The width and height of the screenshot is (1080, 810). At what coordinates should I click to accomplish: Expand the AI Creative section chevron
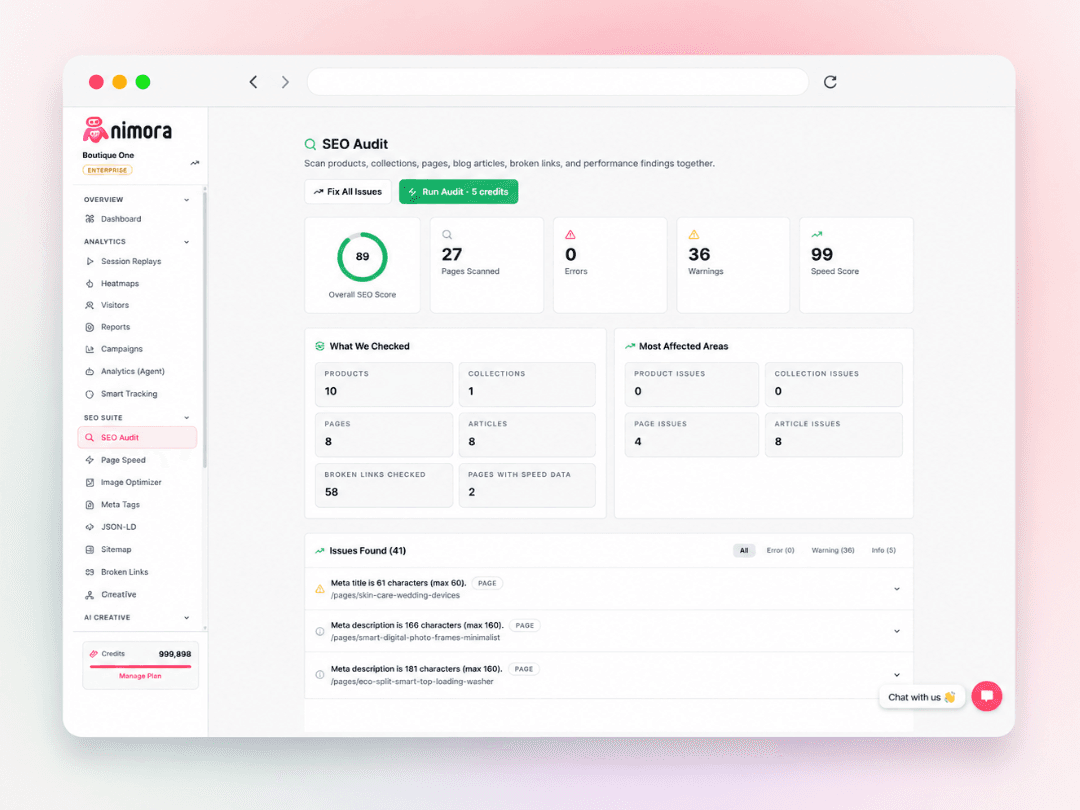pos(187,618)
